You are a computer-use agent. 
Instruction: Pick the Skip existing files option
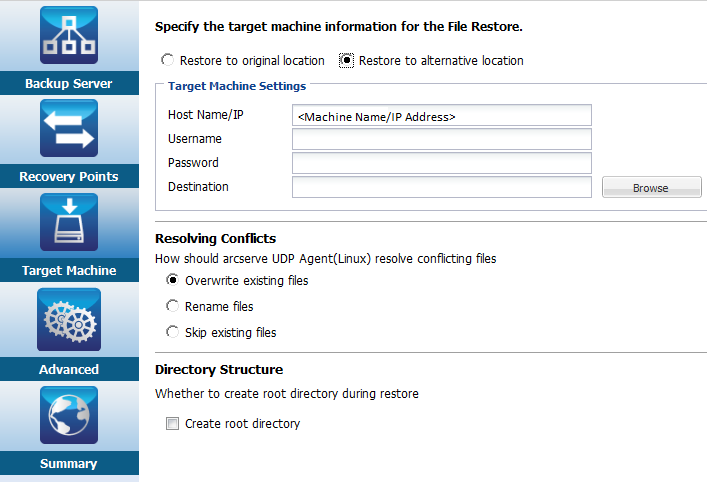pos(173,332)
